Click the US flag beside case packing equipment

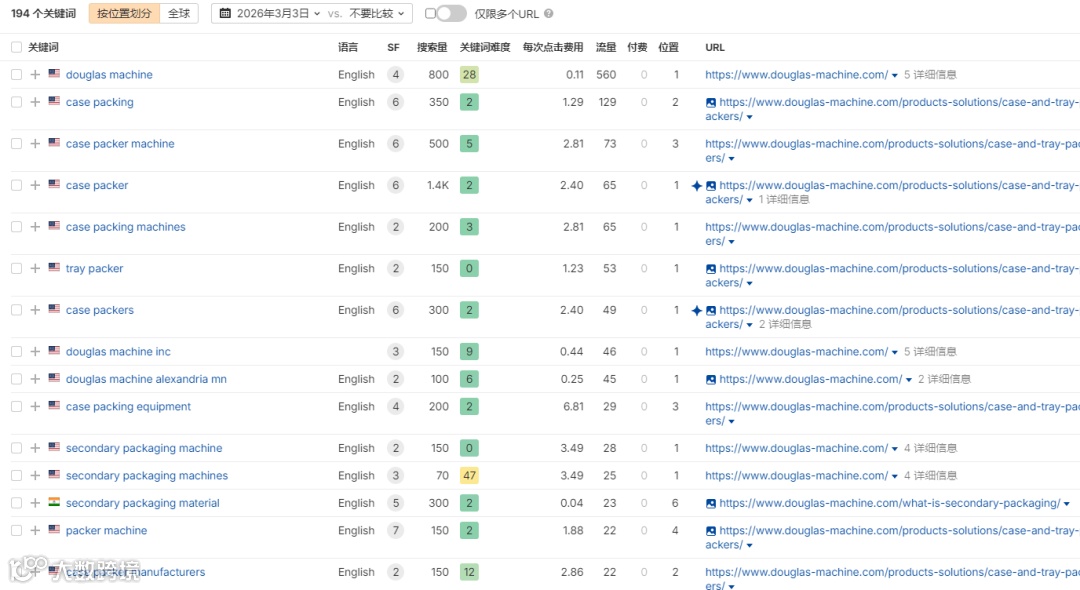54,405
